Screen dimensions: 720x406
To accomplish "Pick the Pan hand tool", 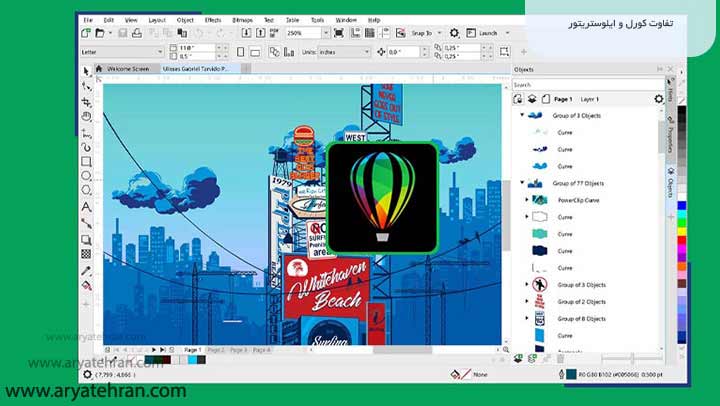I will [87, 116].
